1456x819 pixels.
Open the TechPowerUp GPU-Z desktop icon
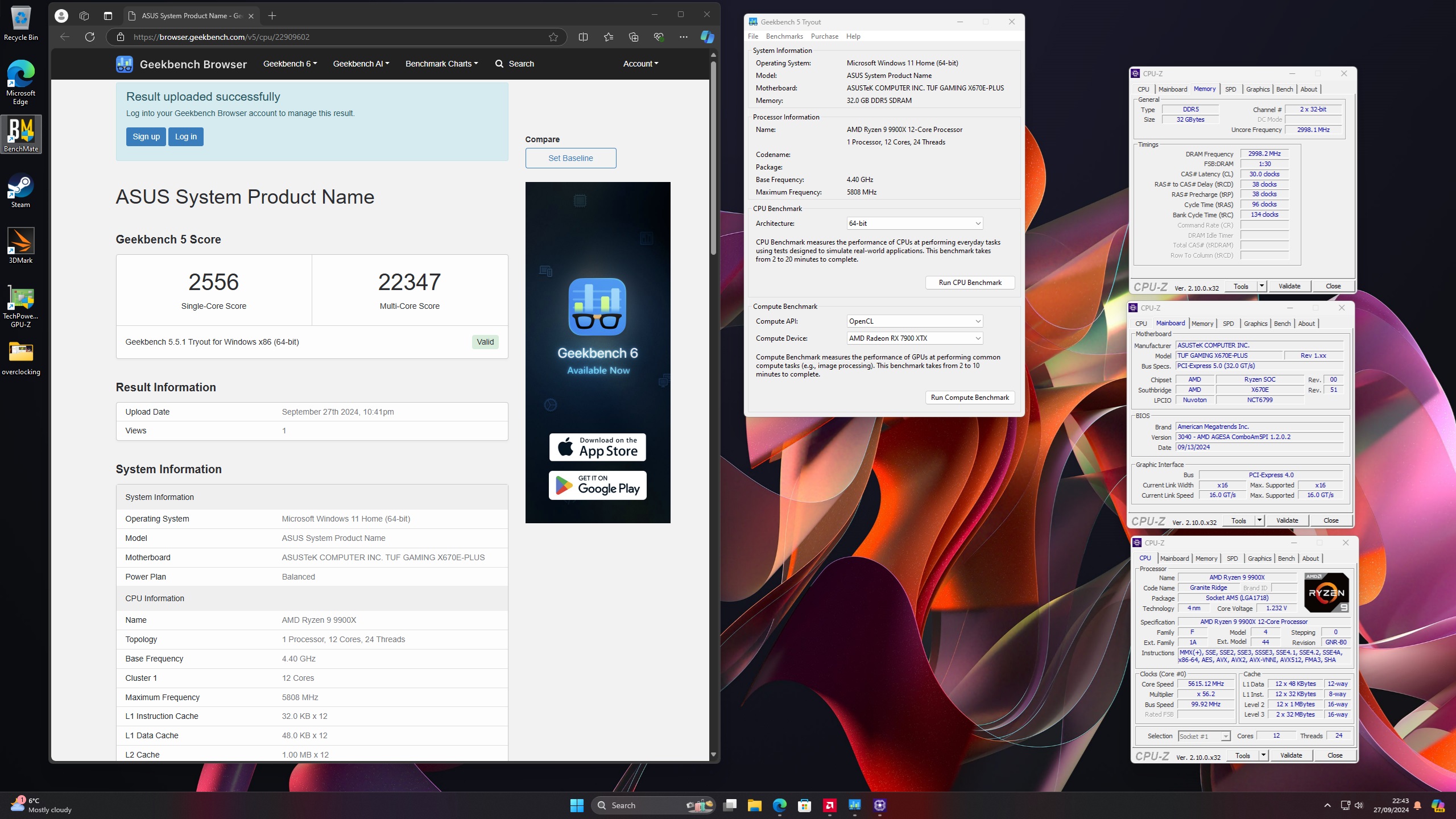pos(21,307)
